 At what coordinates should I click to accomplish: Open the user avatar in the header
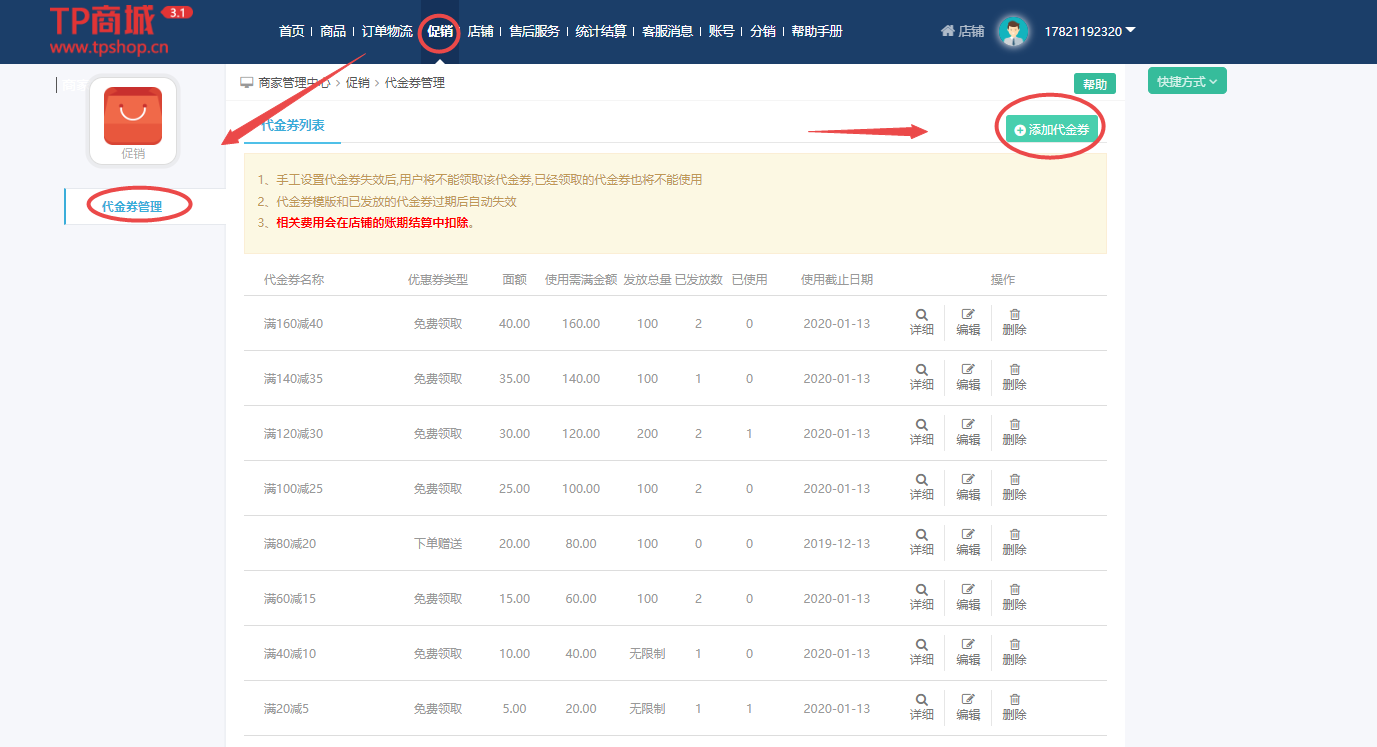click(1013, 31)
